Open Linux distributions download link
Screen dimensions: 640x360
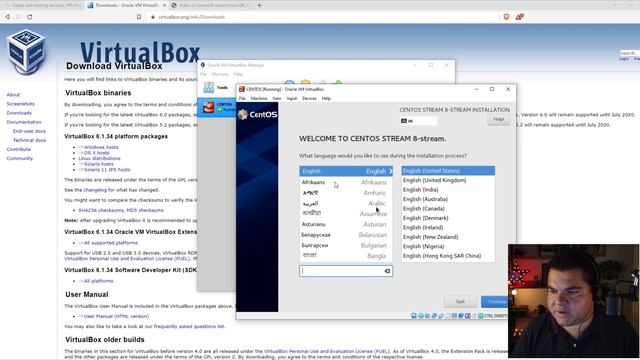click(x=99, y=158)
